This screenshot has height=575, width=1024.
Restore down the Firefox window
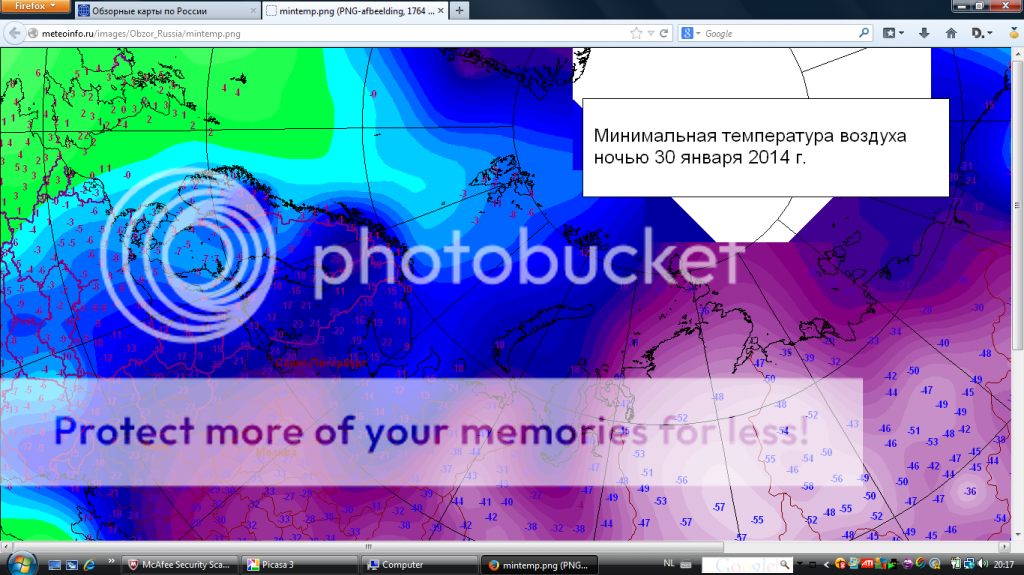(x=980, y=5)
